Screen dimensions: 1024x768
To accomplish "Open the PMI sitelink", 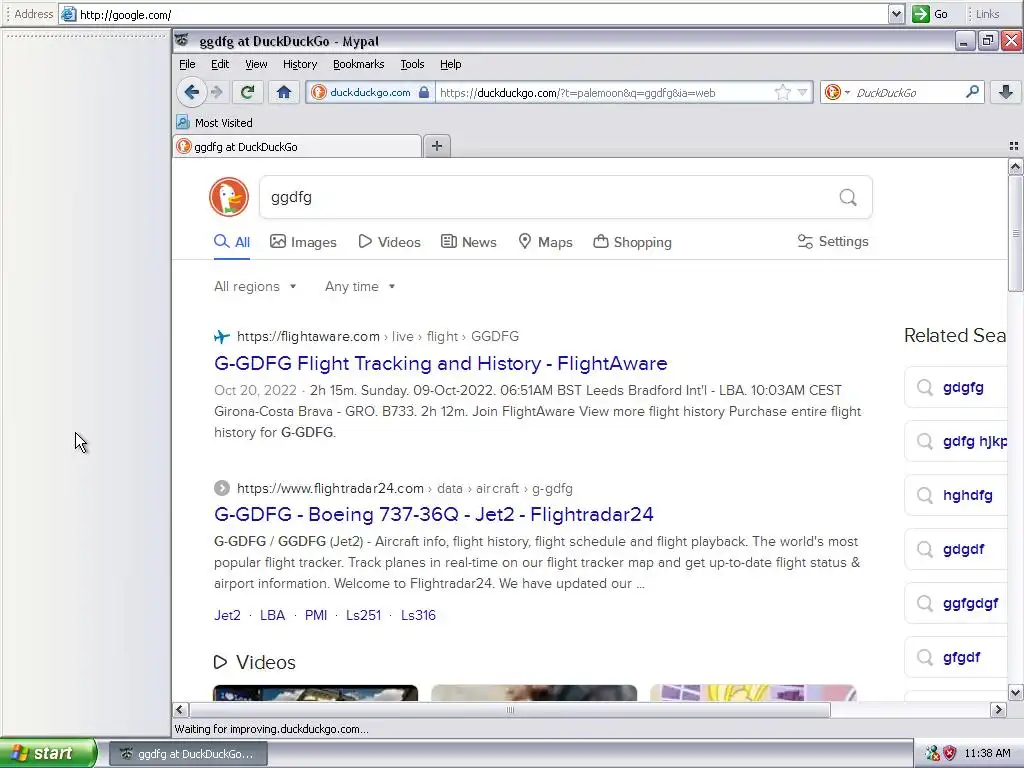I will [x=316, y=615].
